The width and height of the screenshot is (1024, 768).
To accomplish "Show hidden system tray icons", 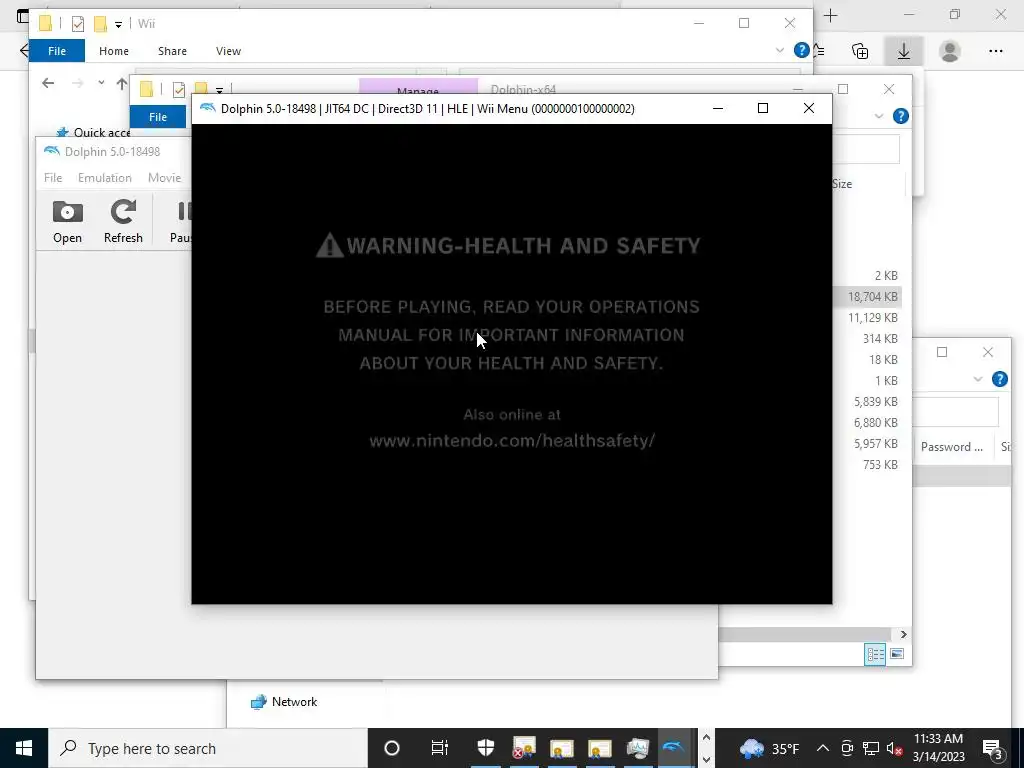I will click(823, 748).
